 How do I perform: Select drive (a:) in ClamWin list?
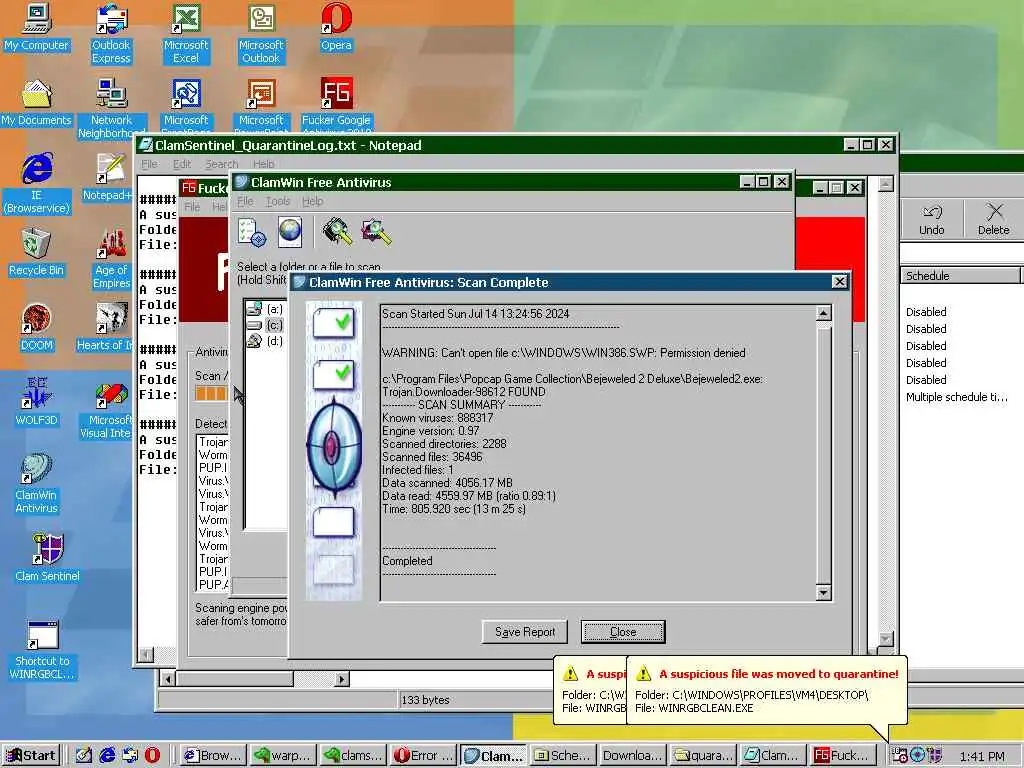(266, 309)
